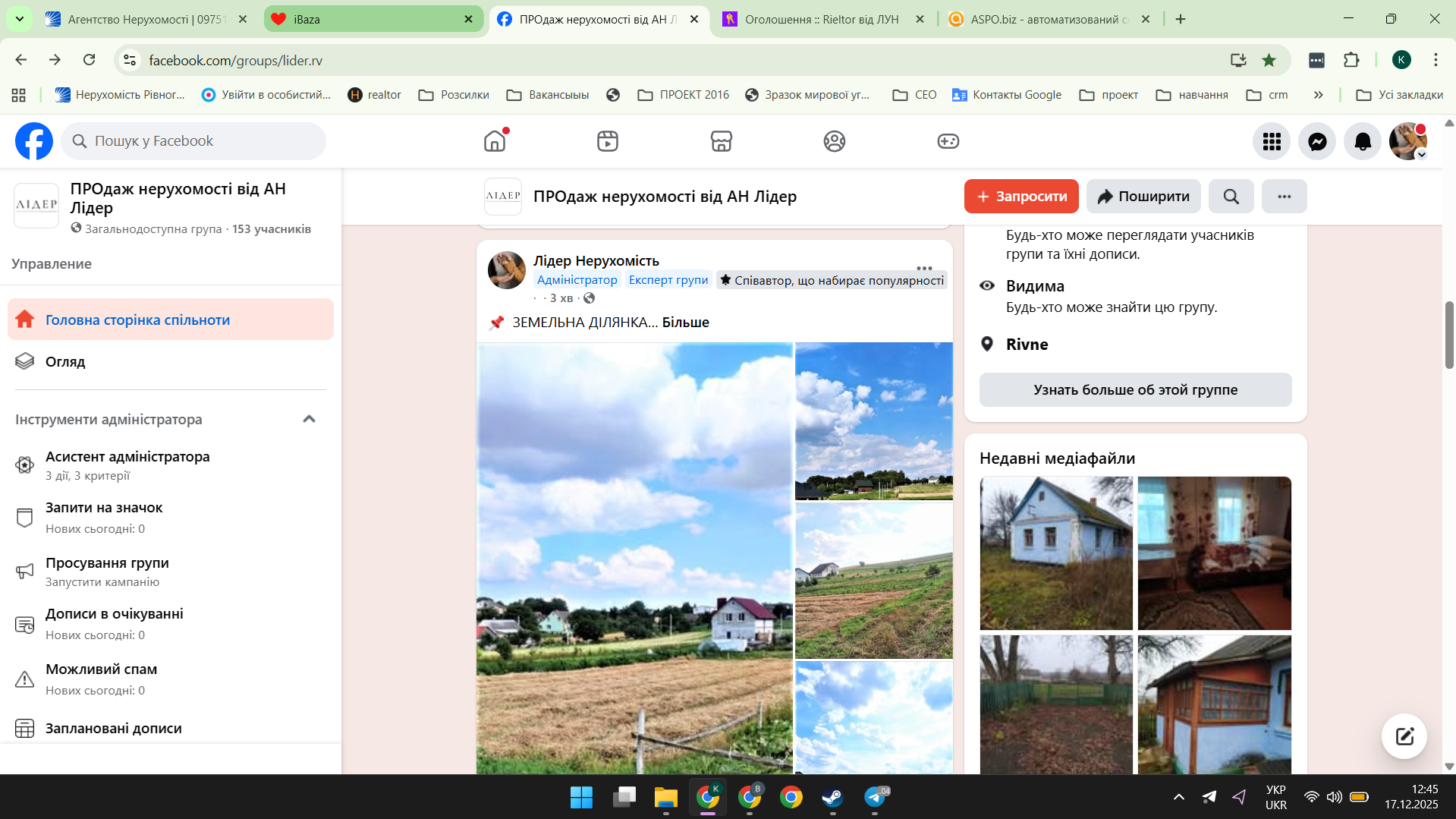Click the Запросити button
Image resolution: width=1456 pixels, height=819 pixels.
click(1020, 197)
